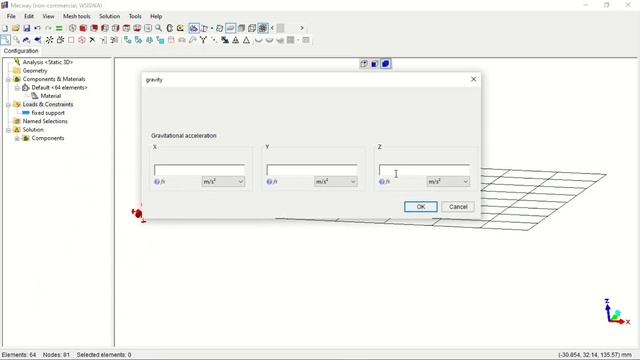Select the Material tree item
The height and width of the screenshot is (360, 640).
[51, 96]
